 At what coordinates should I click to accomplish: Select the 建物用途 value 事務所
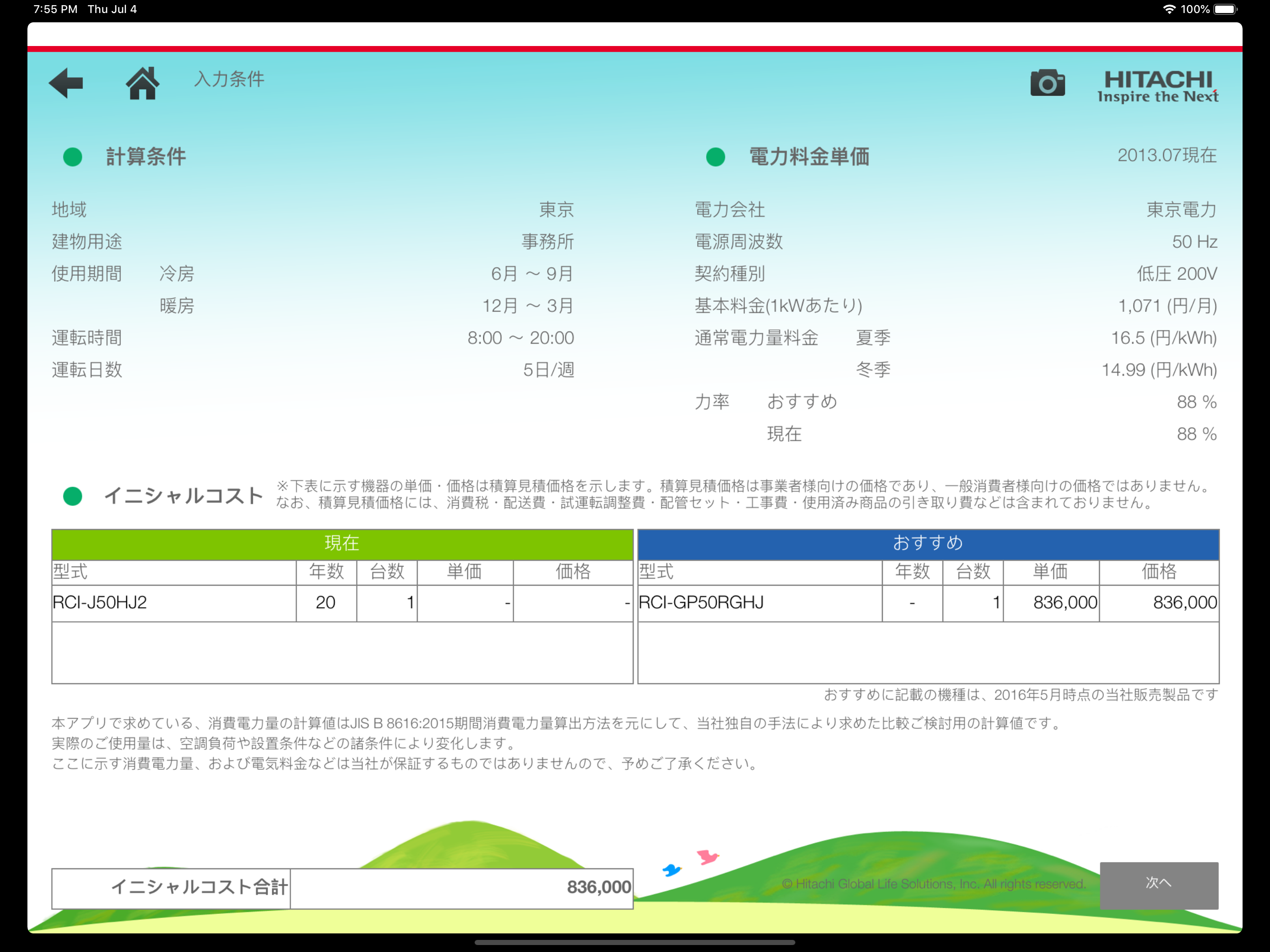pyautogui.click(x=548, y=242)
